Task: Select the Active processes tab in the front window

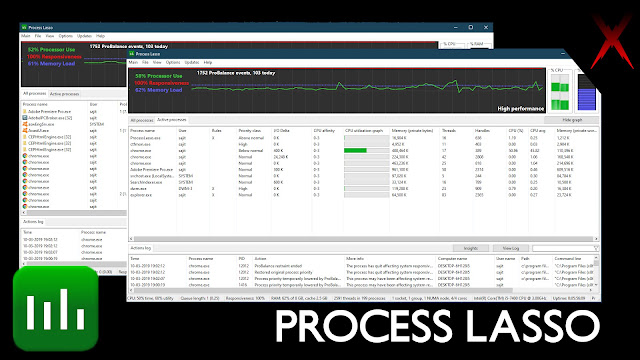Action: coord(171,120)
